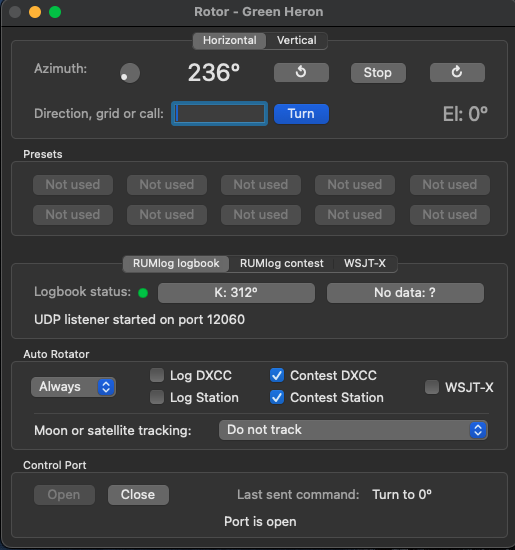Toggle the WSJT-X auto rotator checkbox
The height and width of the screenshot is (550, 515).
pos(432,387)
